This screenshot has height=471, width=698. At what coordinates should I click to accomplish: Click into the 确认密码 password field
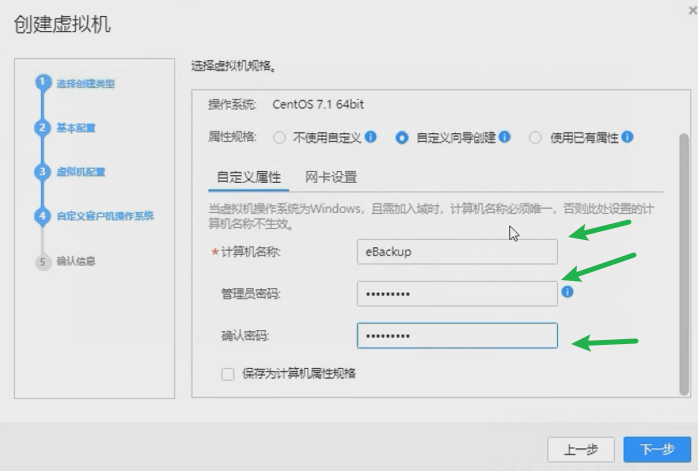coord(456,335)
